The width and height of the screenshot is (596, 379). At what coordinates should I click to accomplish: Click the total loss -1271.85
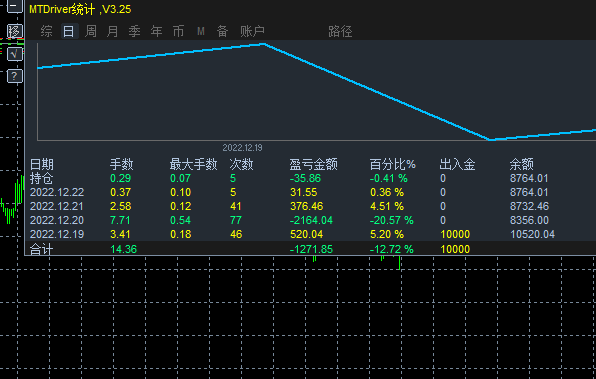click(x=311, y=249)
